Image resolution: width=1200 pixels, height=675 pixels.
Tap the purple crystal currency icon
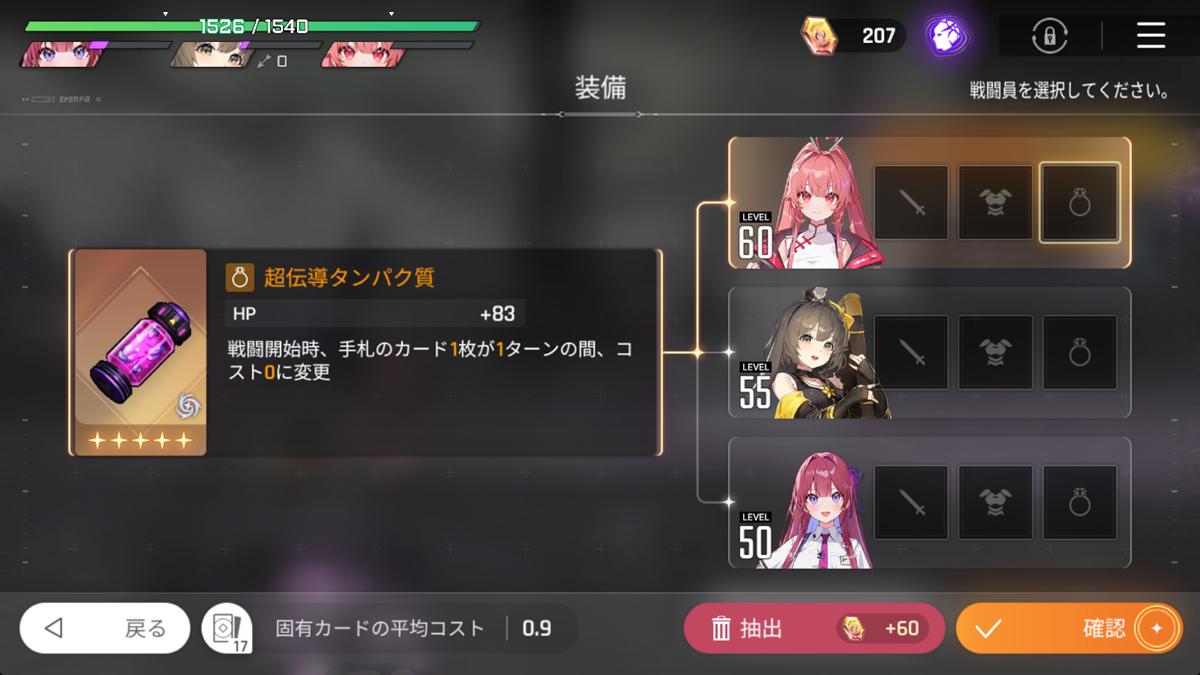944,36
